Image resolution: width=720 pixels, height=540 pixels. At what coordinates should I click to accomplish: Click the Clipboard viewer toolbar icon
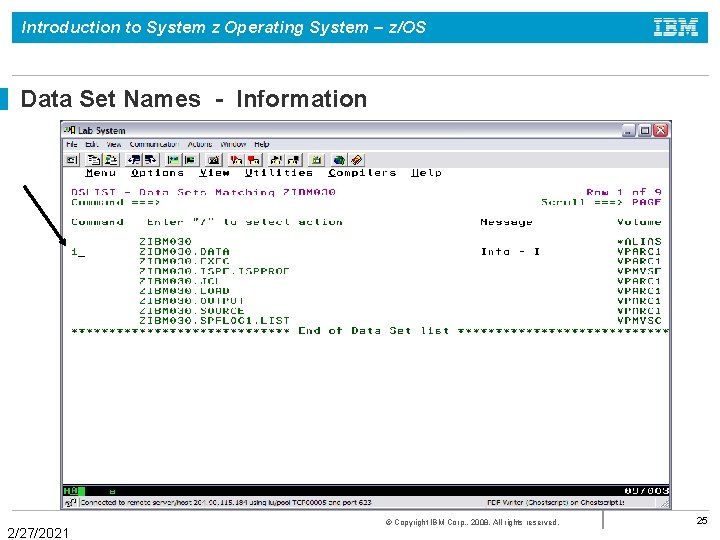pyautogui.click(x=316, y=160)
